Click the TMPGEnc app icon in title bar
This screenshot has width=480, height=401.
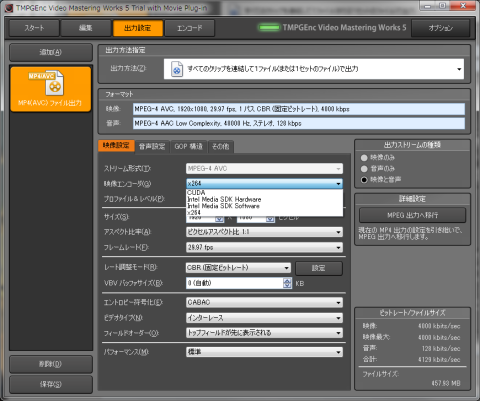(9, 8)
